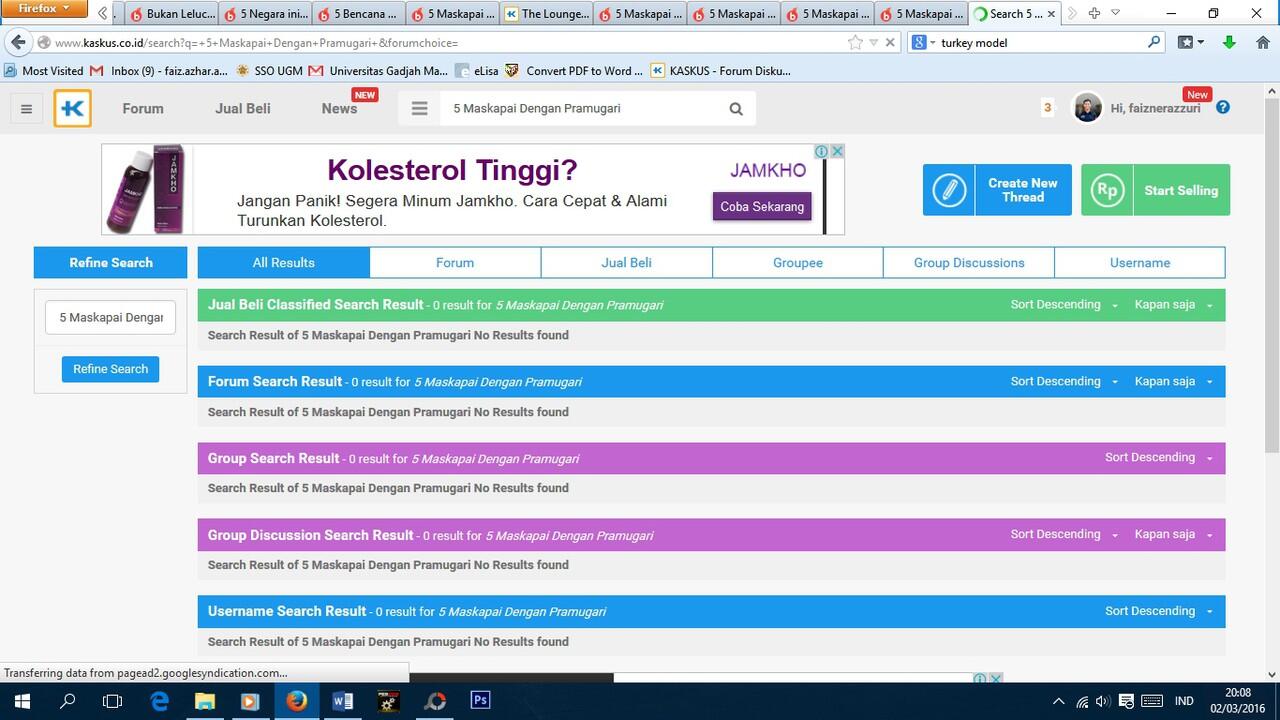Viewport: 1280px width, 720px height.
Task: Click the Kaskus logo icon
Action: 72,109
